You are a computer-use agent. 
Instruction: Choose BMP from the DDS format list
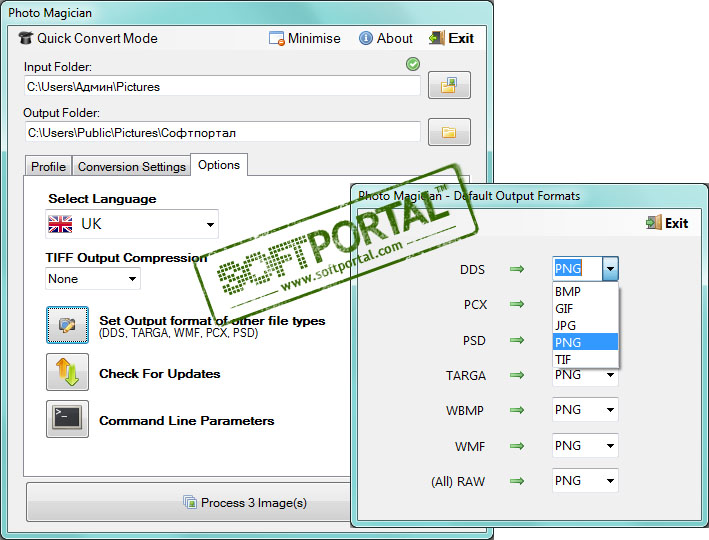586,291
